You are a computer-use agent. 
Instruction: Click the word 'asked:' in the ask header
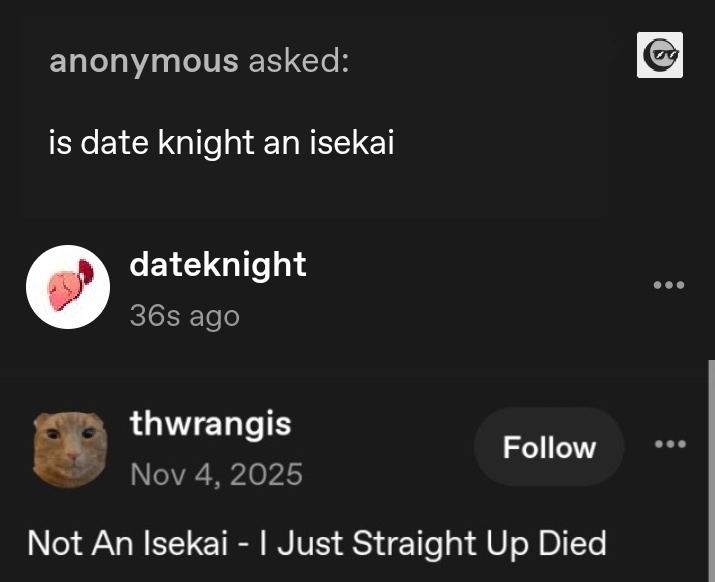(298, 61)
